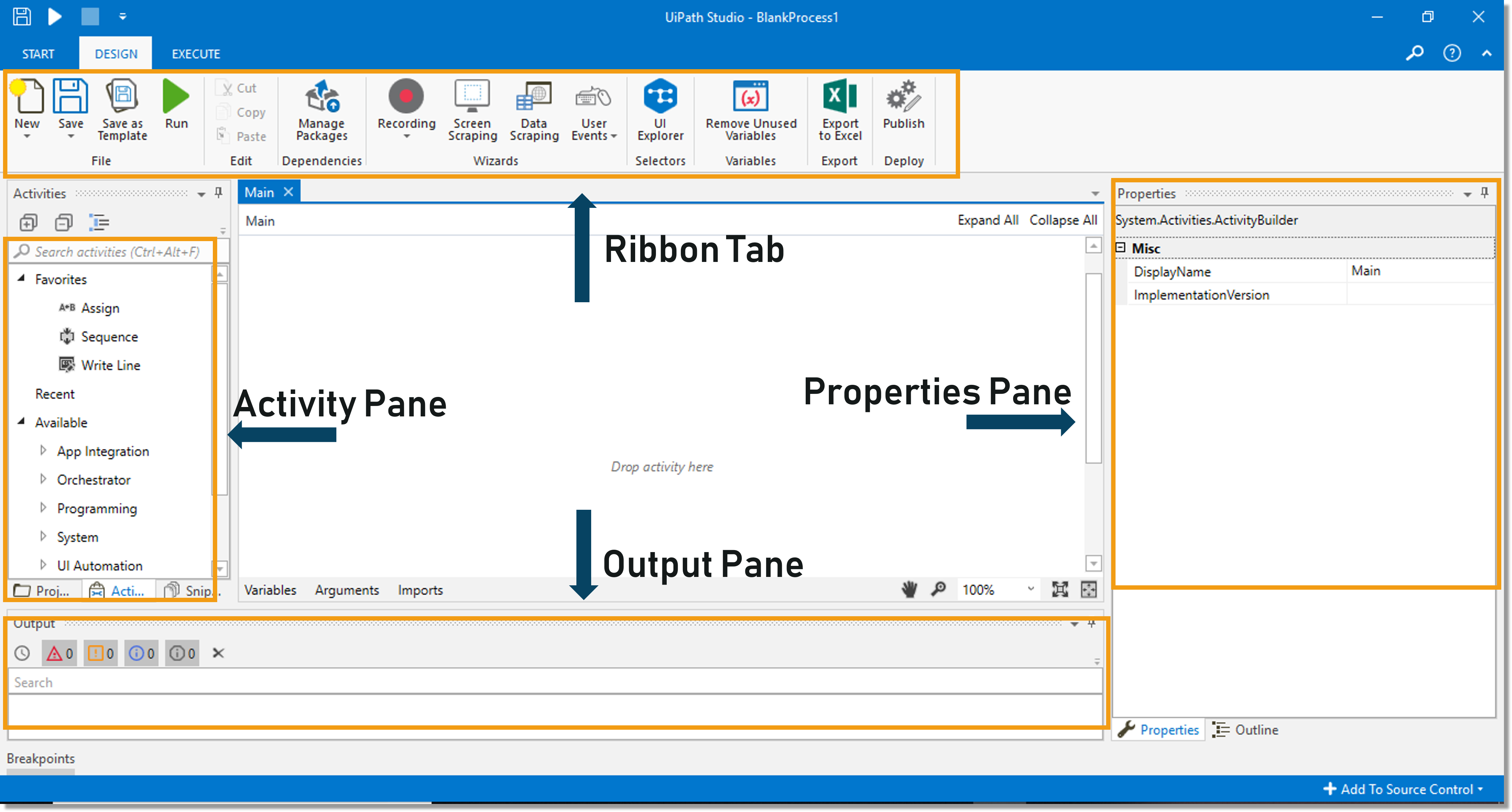Viewport: 1512px width, 812px height.
Task: Toggle blue info filter in Output
Action: pos(141,653)
